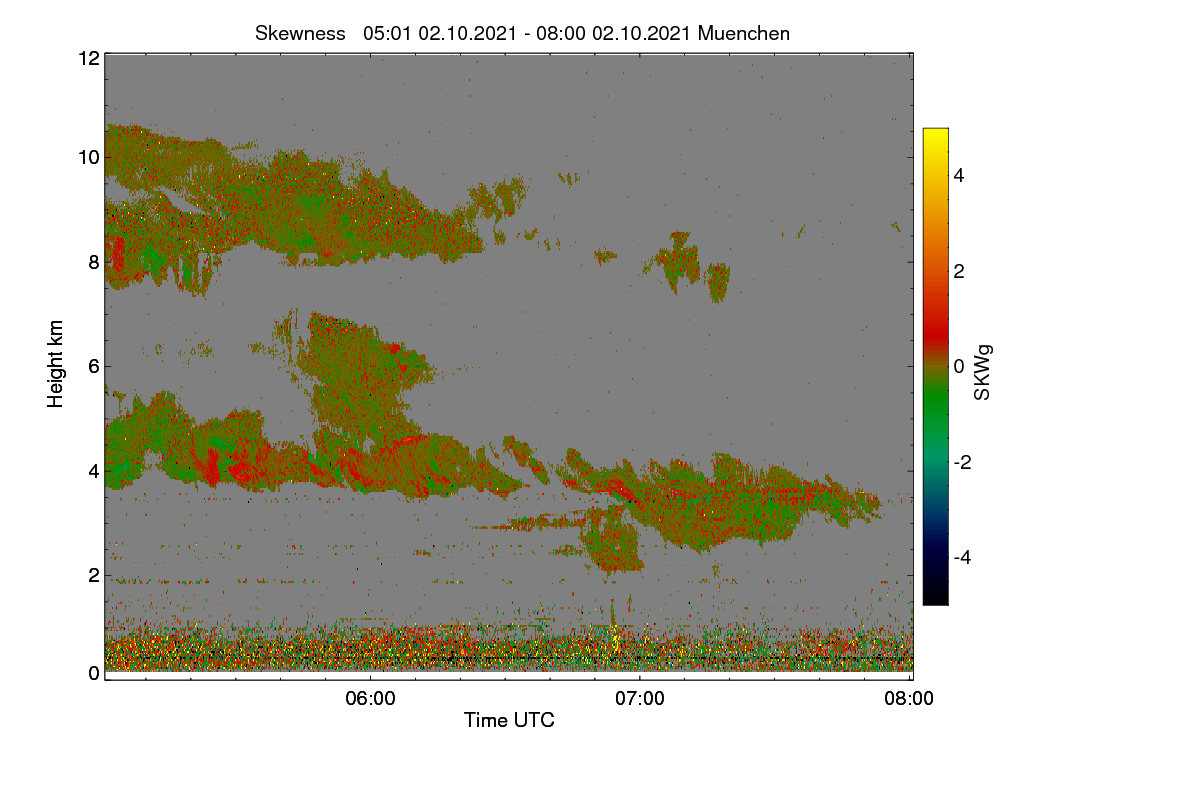Click the 0 height axis label
Screen dimensions: 1200x800
[93, 673]
